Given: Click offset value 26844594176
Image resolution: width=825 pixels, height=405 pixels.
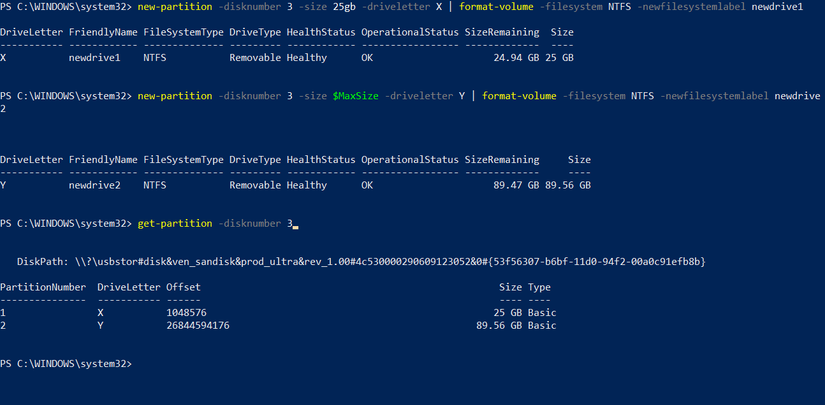Looking at the screenshot, I should pyautogui.click(x=197, y=325).
